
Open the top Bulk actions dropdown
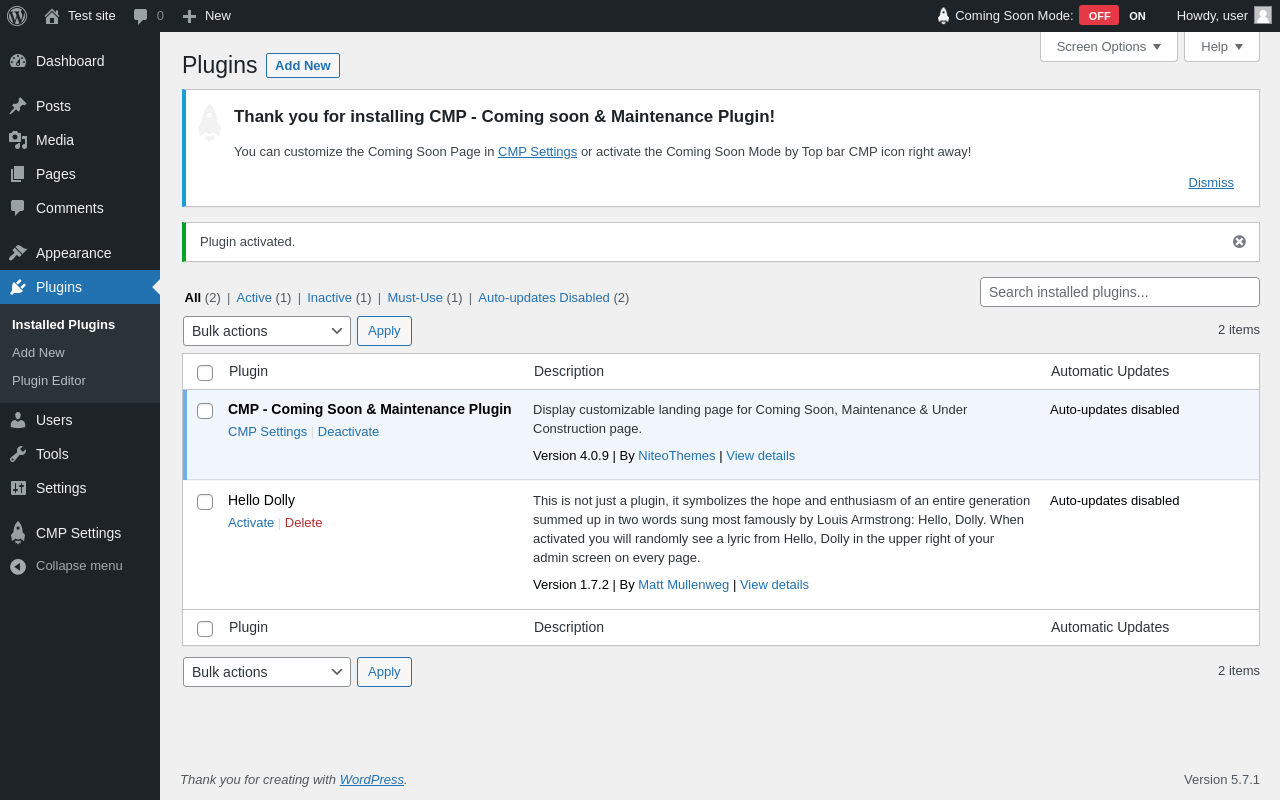click(266, 331)
